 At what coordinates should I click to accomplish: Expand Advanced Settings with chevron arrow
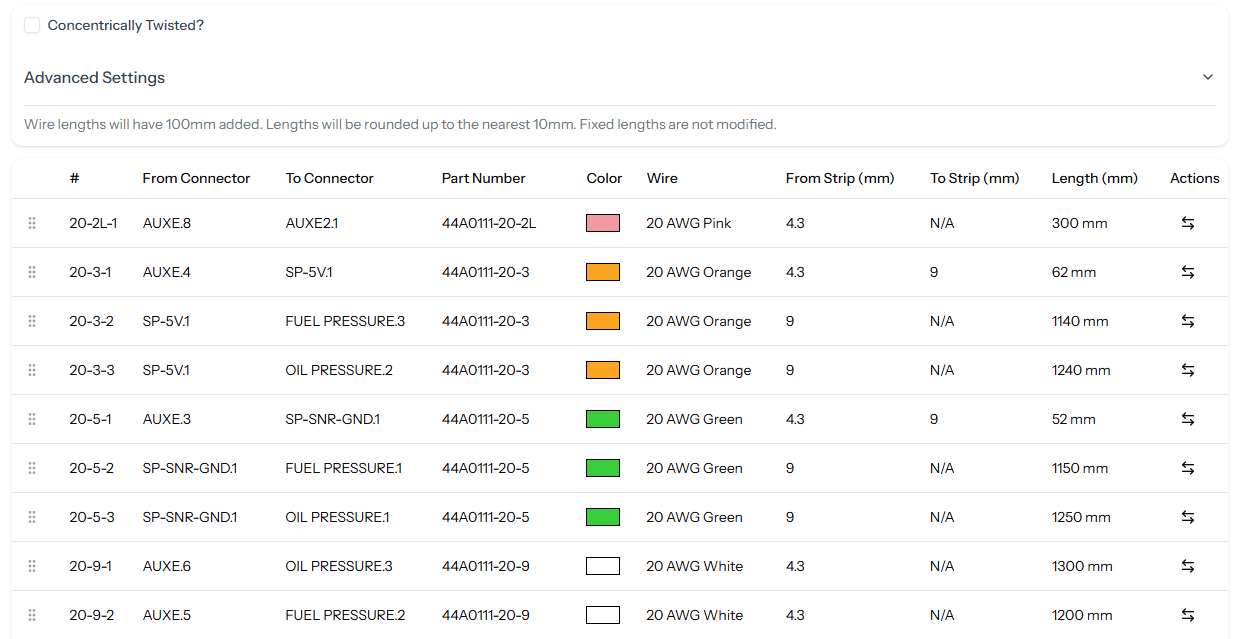(1207, 77)
